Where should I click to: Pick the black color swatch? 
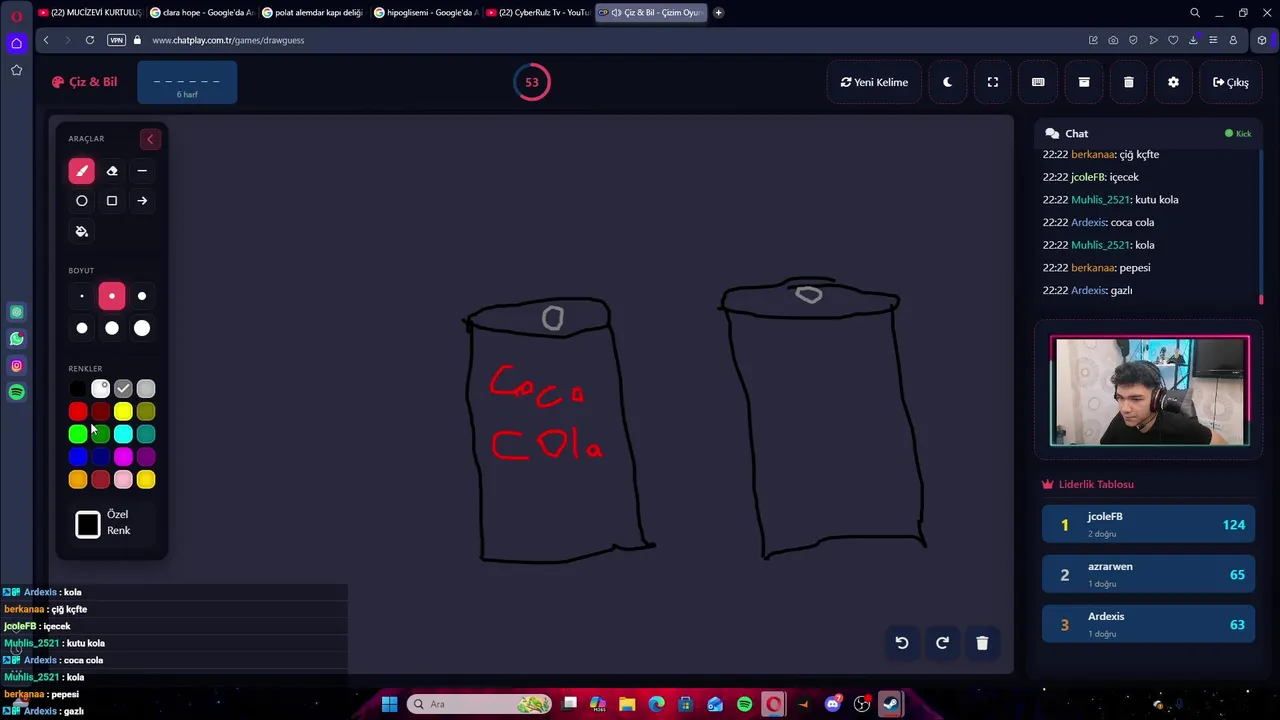pyautogui.click(x=78, y=388)
